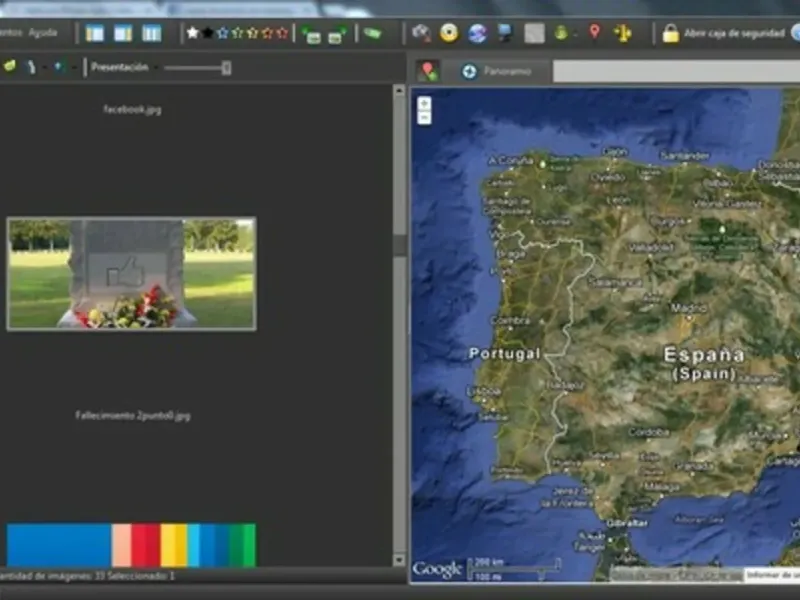Apply the orange star label
This screenshot has width=800, height=600.
coord(267,33)
